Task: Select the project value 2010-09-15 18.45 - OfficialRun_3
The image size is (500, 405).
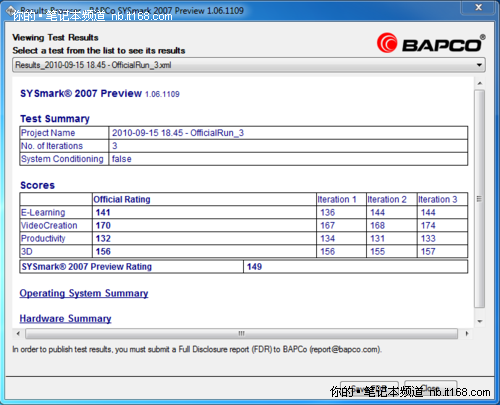Action: 178,133
